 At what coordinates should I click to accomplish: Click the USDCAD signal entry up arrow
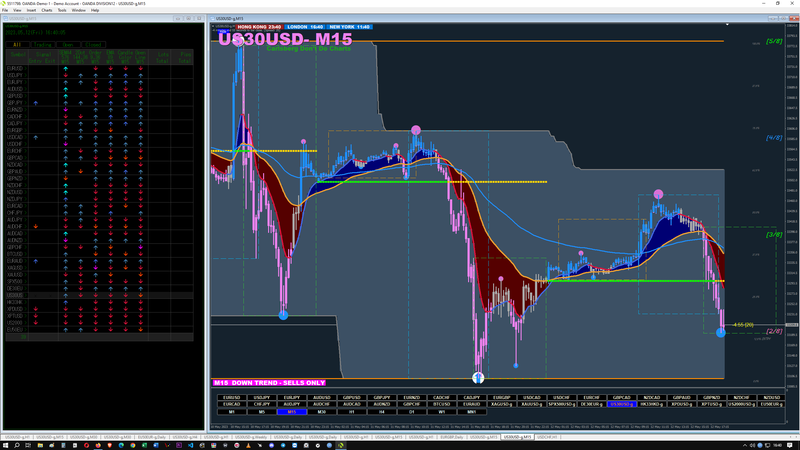tap(36, 137)
